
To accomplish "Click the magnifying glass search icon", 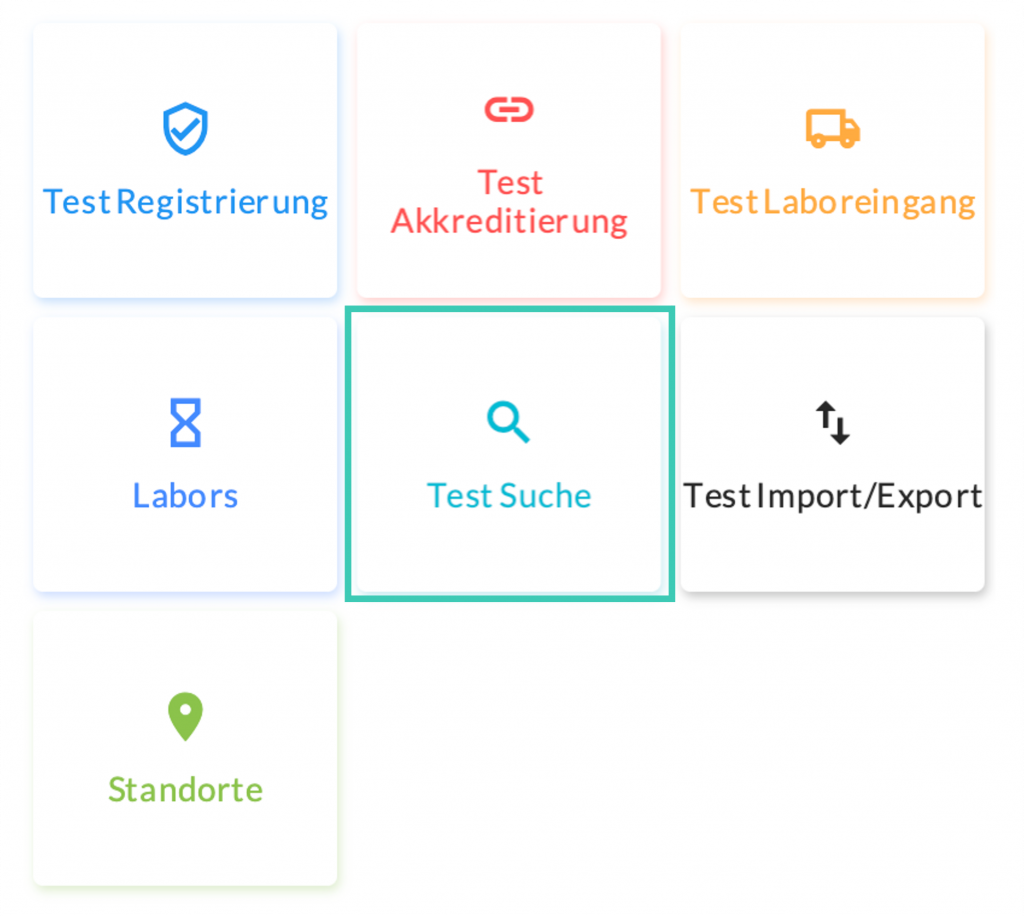I will (x=508, y=422).
